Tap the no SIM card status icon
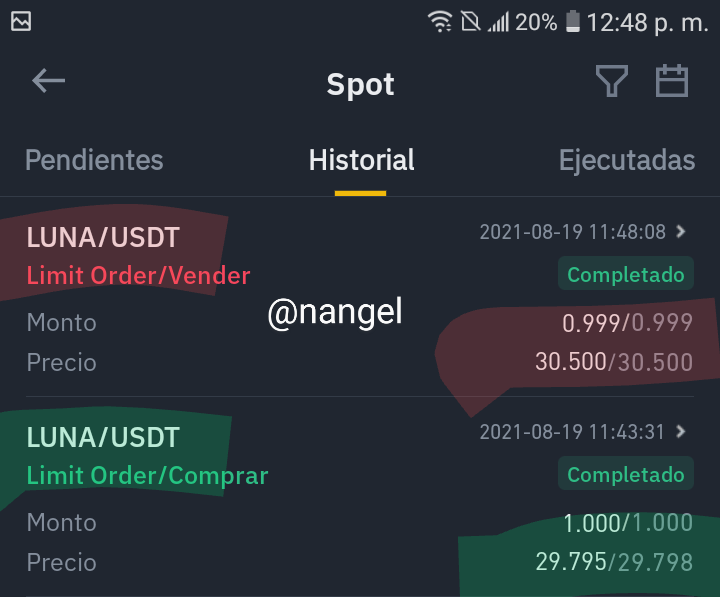 [470, 22]
